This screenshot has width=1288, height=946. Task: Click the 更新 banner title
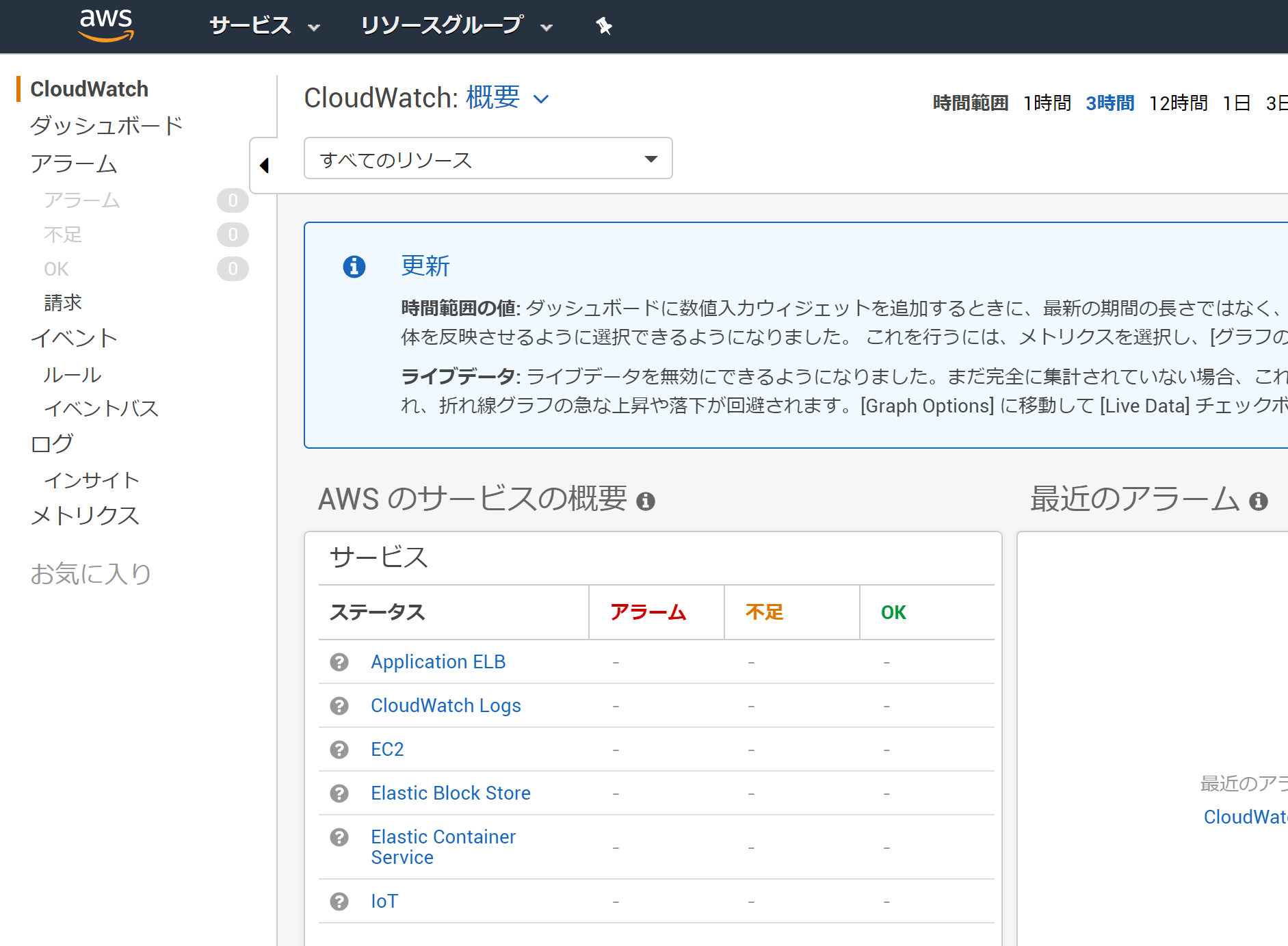(425, 266)
